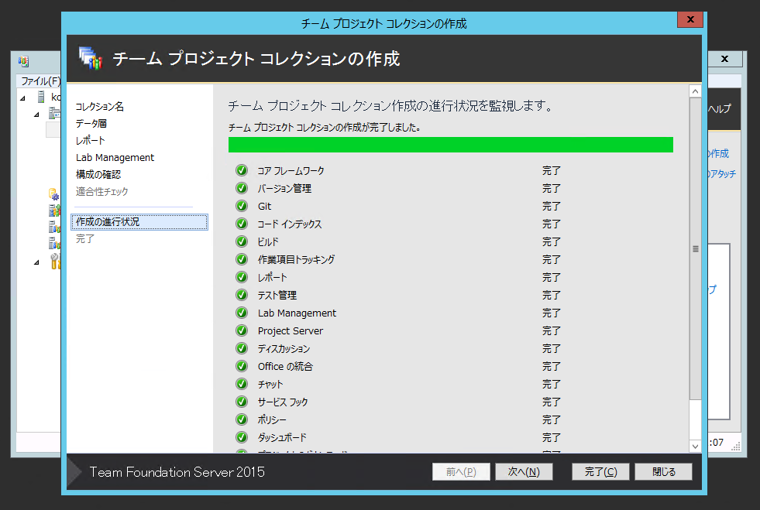Select データ層 step in wizard sidebar
Screen dimensions: 760x510
click(x=91, y=123)
